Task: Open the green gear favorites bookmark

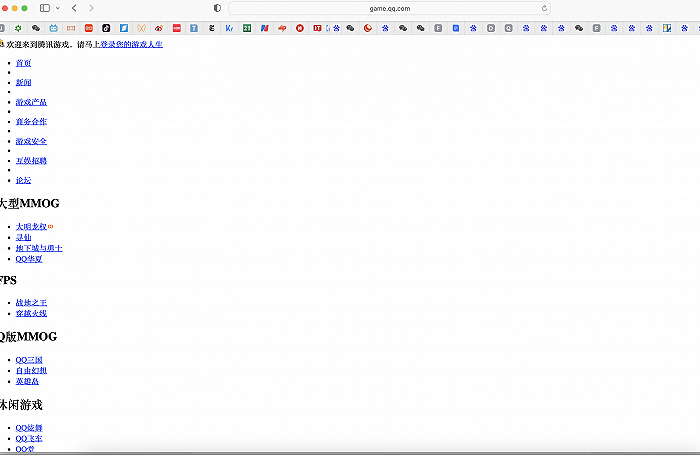Action: point(18,28)
